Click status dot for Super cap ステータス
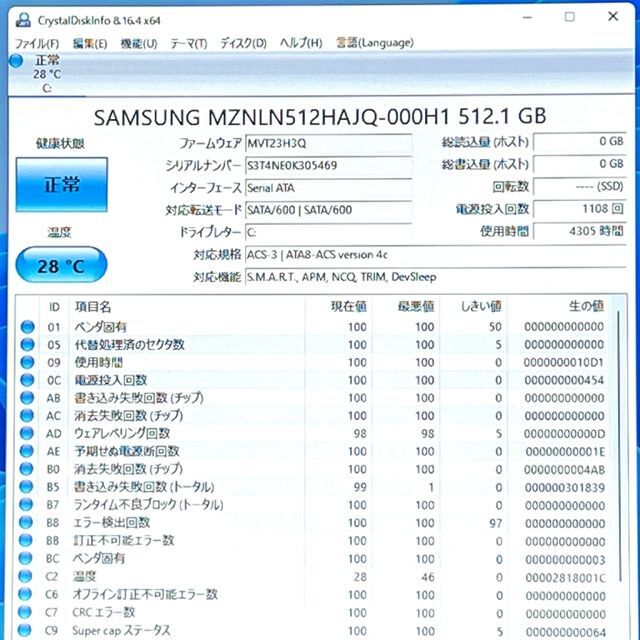 pos(24,630)
